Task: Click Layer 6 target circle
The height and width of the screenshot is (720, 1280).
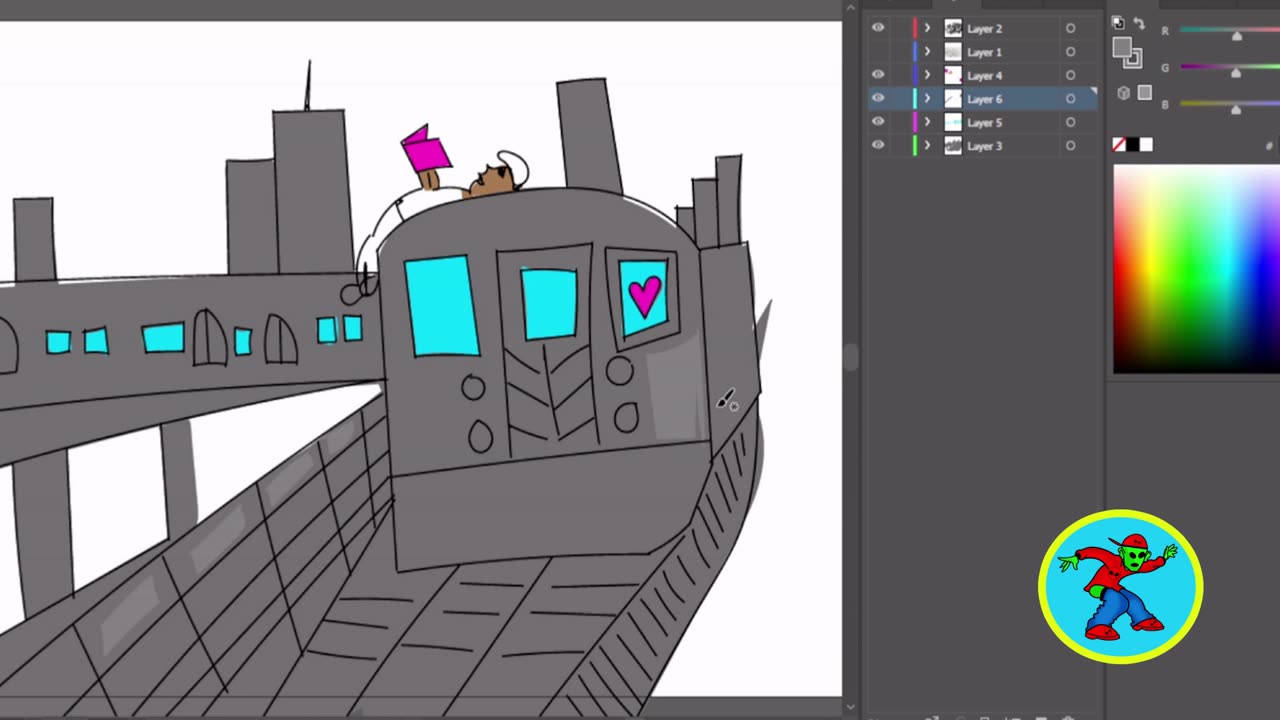Action: 1070,99
